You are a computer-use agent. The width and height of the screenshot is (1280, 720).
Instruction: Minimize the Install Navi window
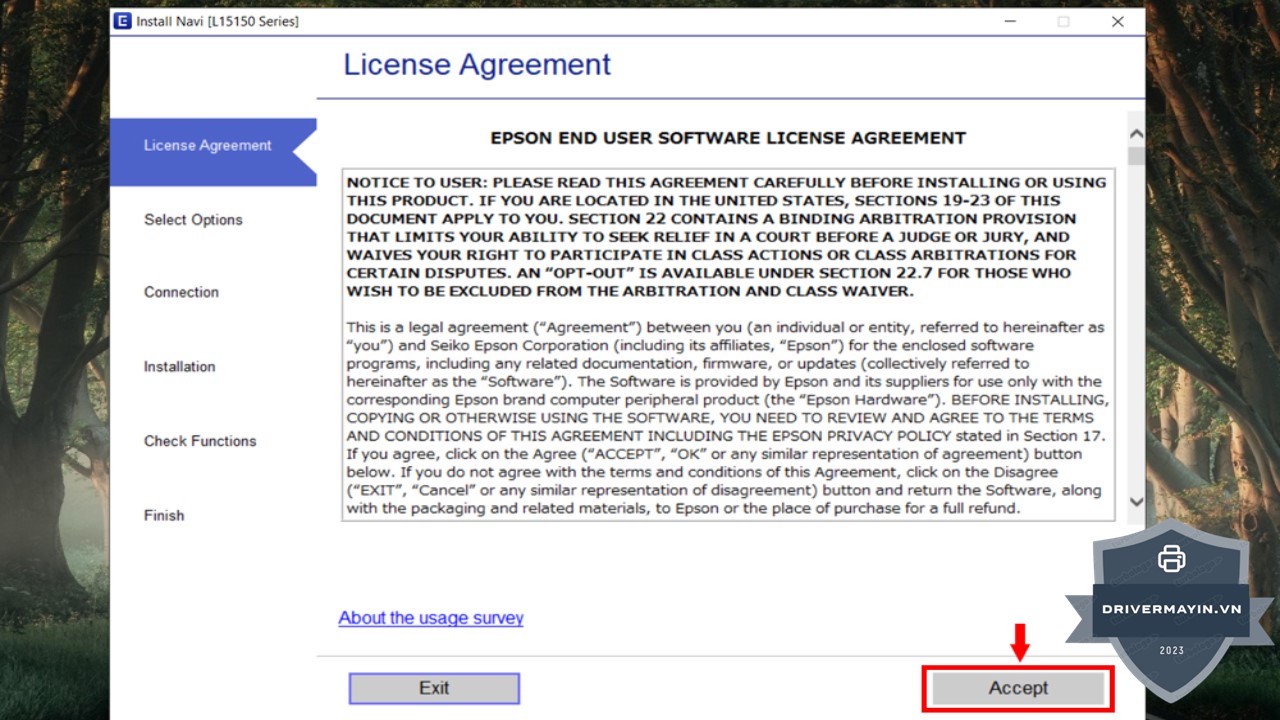tap(1008, 21)
